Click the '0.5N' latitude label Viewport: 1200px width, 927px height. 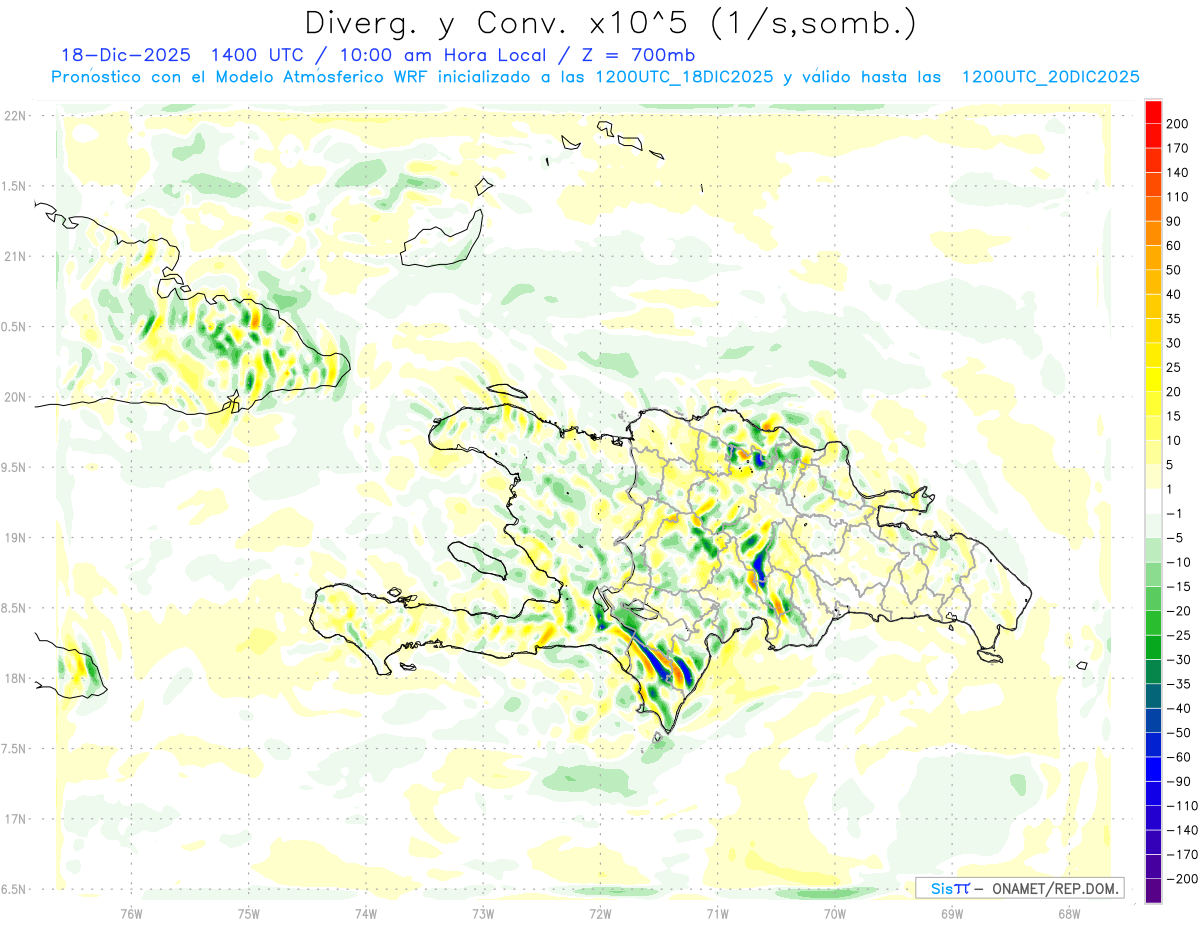14,327
